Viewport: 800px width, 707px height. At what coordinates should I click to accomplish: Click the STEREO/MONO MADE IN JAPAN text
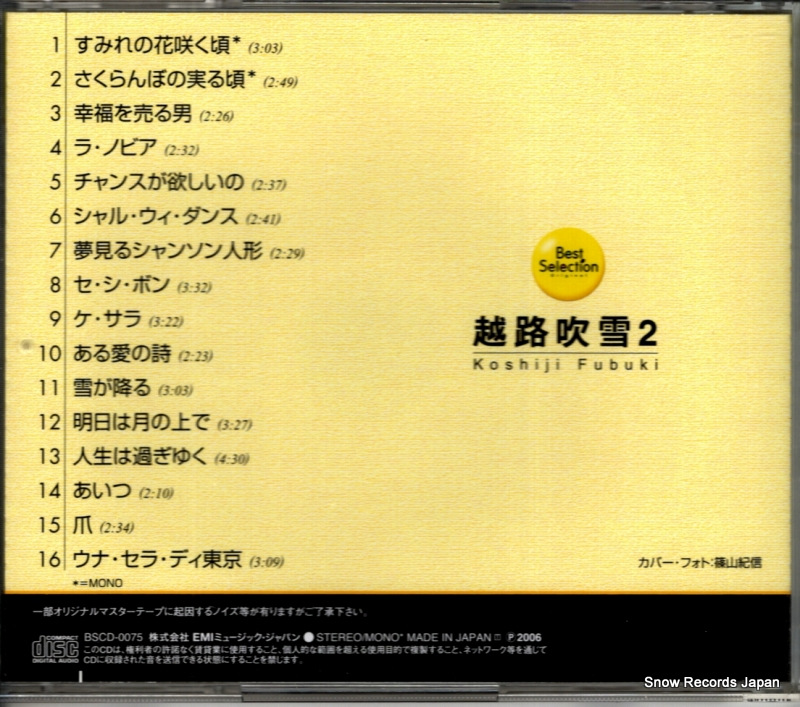pyautogui.click(x=404, y=637)
